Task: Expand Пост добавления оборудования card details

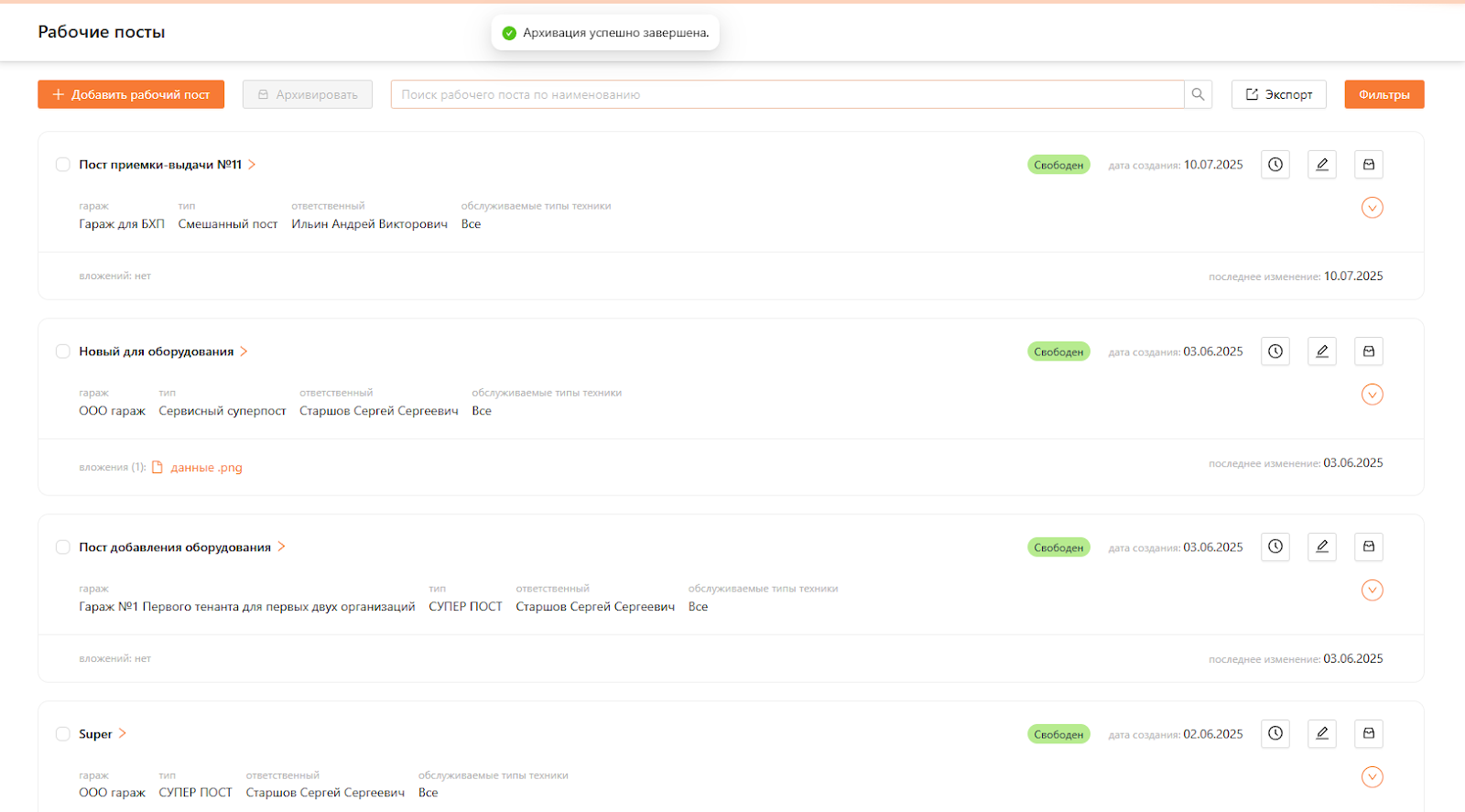Action: 1372,590
